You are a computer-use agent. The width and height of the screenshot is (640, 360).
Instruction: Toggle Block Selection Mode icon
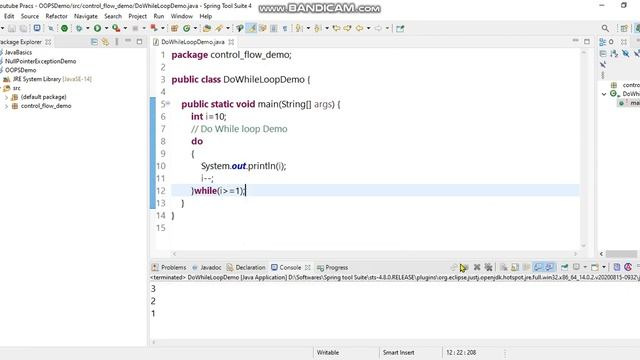click(273, 28)
